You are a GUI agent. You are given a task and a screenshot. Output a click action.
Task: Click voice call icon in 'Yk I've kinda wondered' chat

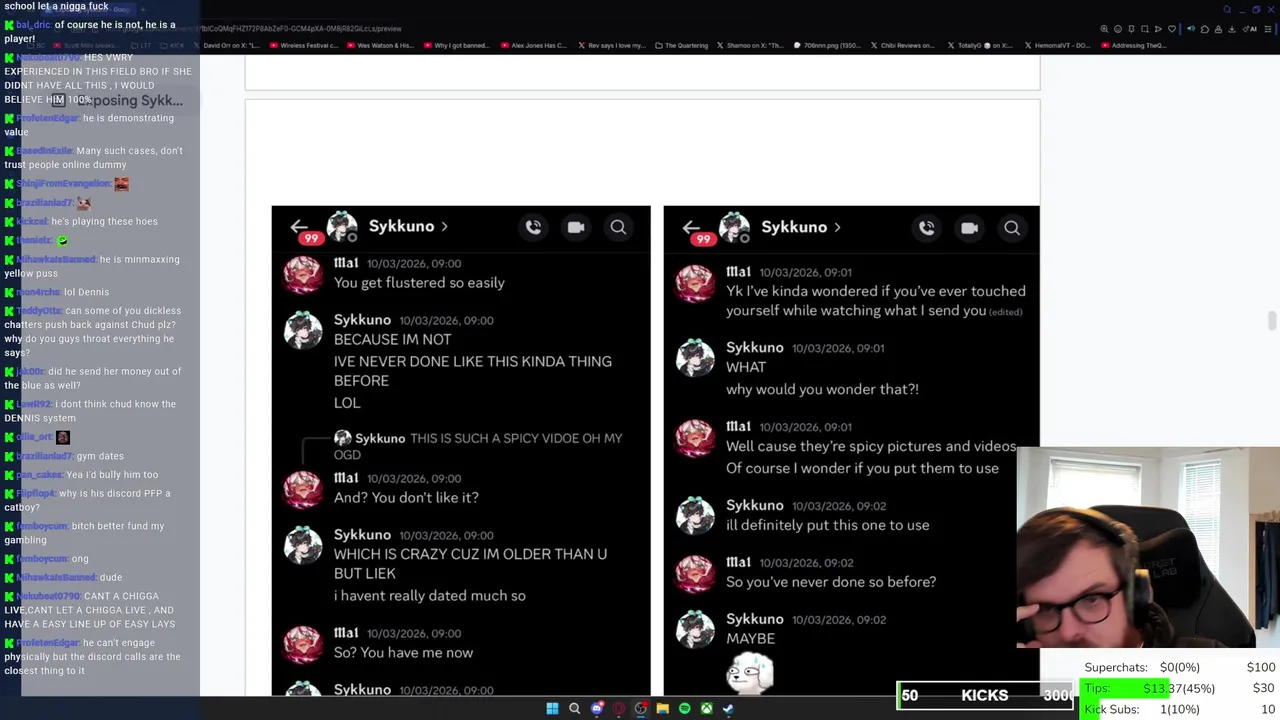pyautogui.click(x=927, y=228)
